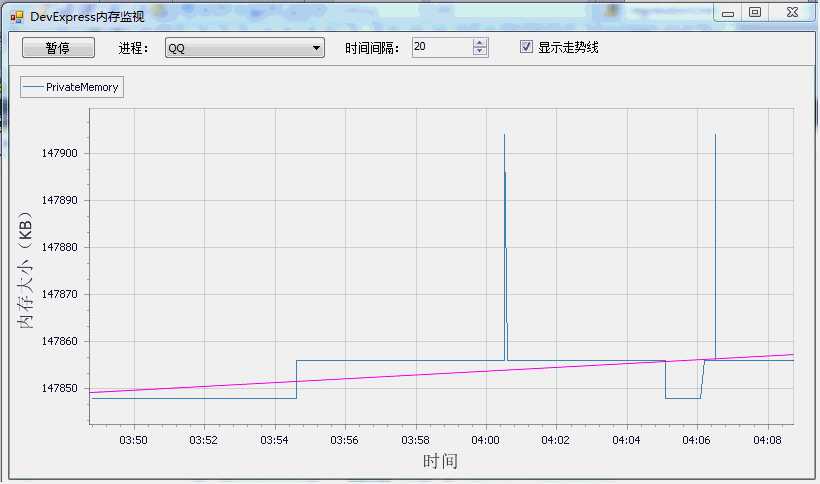Click the 03:50 time axis label
The width and height of the screenshot is (820, 484).
click(133, 440)
